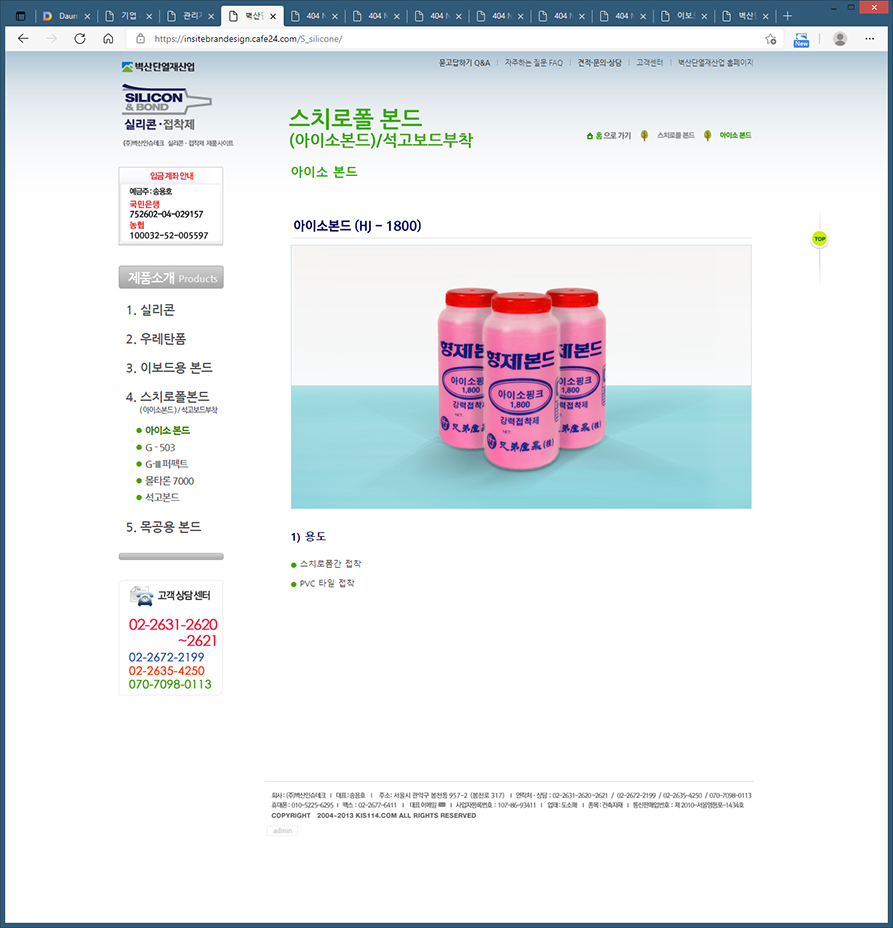
Task: Expand the 3. 이보드용 본드 category
Action: click(x=169, y=368)
